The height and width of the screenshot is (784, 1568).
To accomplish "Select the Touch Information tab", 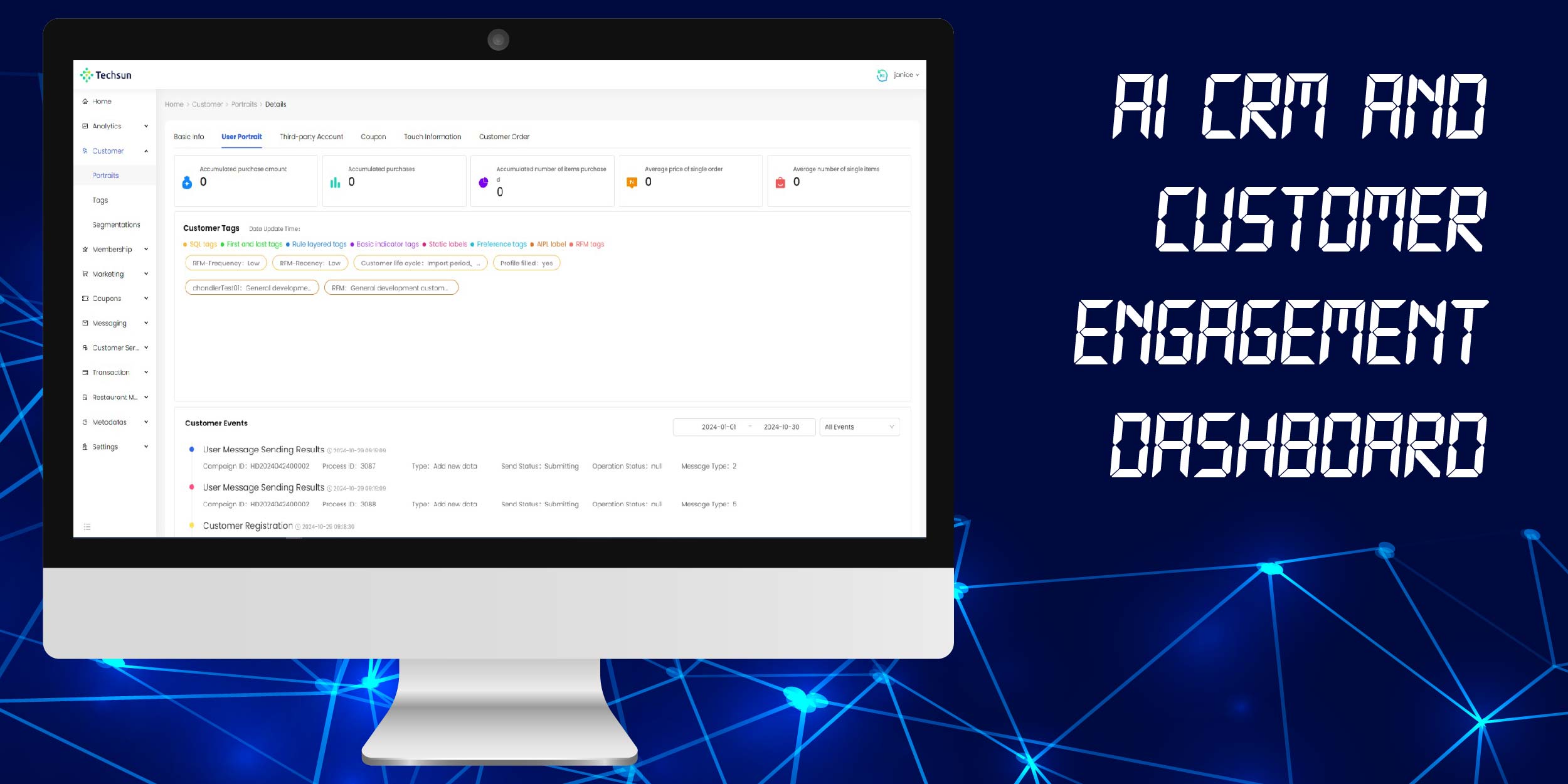I will pos(432,136).
